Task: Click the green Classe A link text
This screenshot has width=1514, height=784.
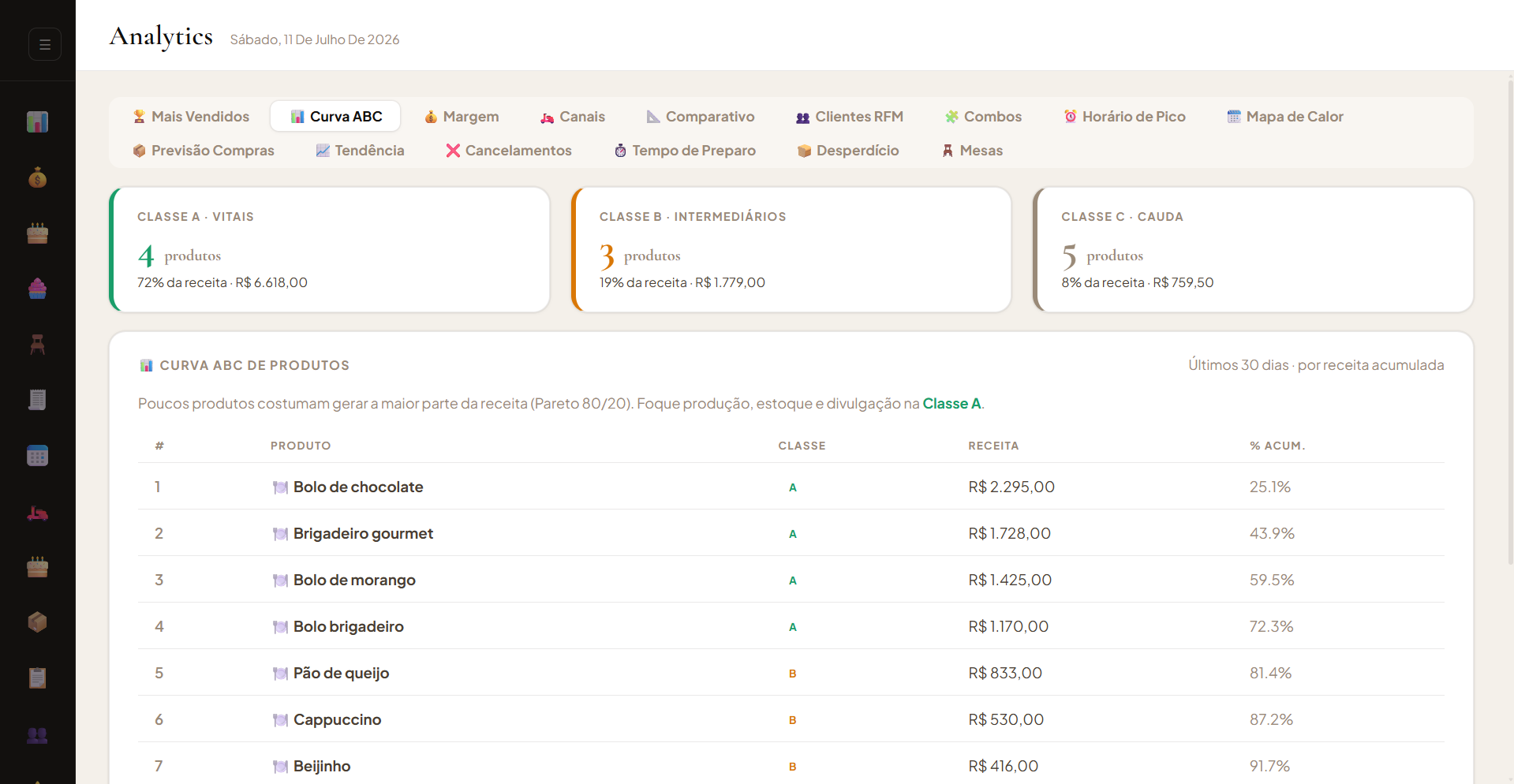Action: pos(951,404)
